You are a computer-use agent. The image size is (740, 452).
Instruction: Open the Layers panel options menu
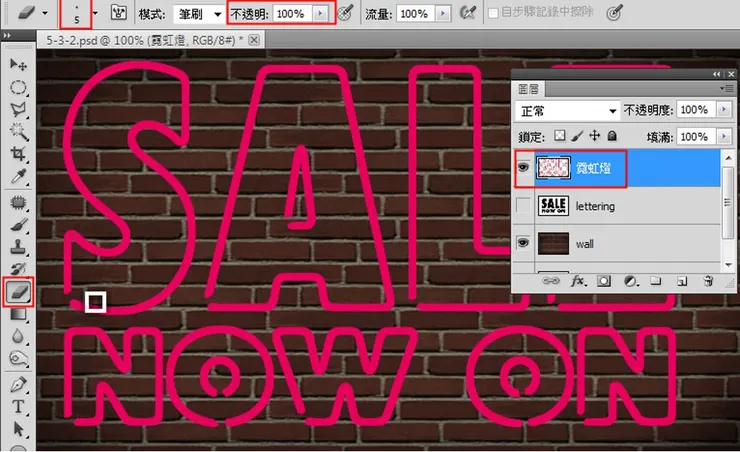click(727, 88)
